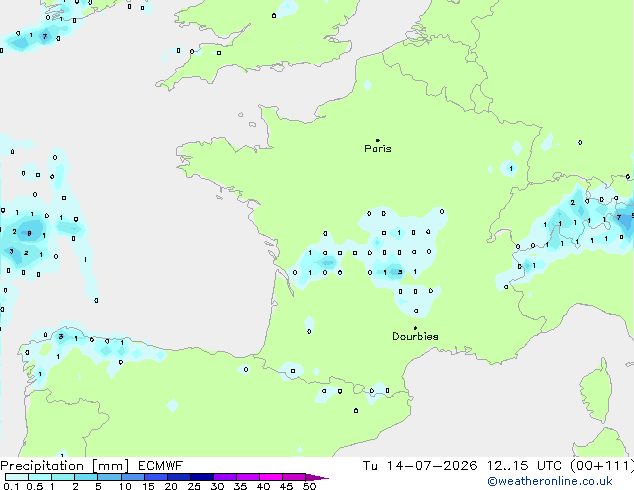The image size is (634, 490).
Task: Select the 25 mm dark blue legend swatch
Action: click(201, 477)
